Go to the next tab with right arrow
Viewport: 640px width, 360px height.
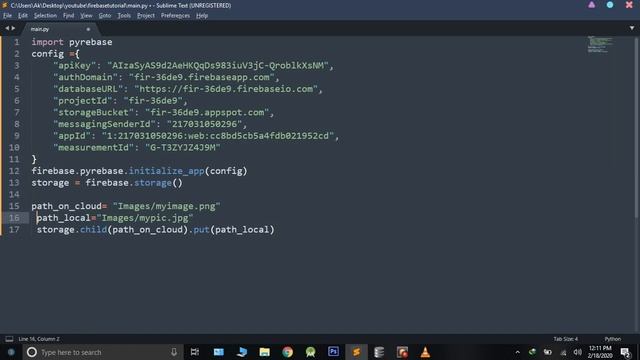(13, 28)
